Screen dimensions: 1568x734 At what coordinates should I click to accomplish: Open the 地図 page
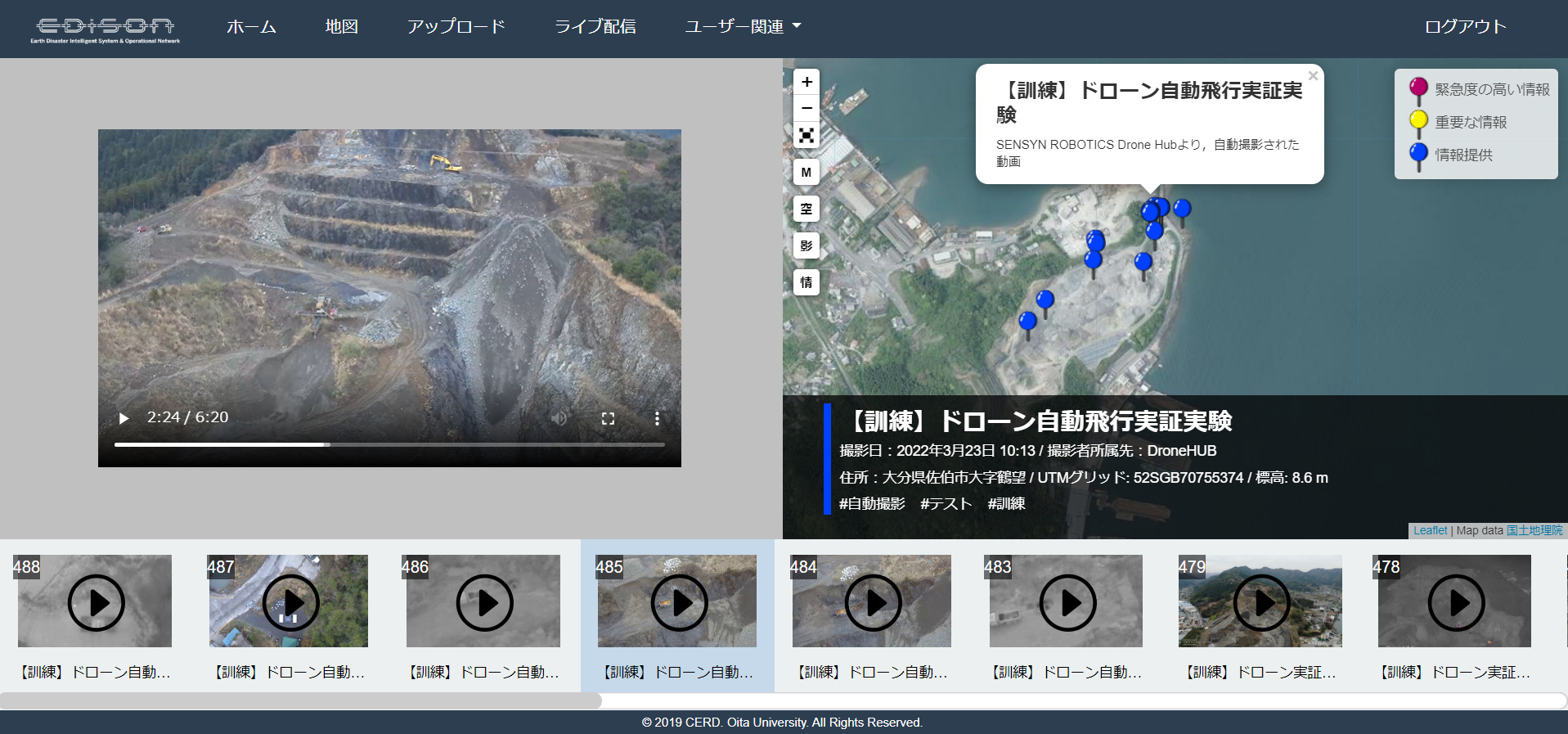pyautogui.click(x=341, y=27)
